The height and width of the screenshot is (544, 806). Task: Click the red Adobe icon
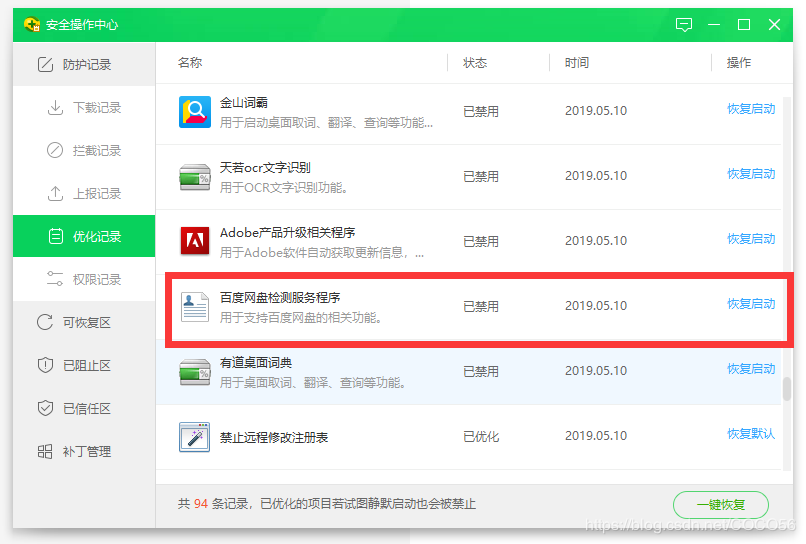point(194,241)
